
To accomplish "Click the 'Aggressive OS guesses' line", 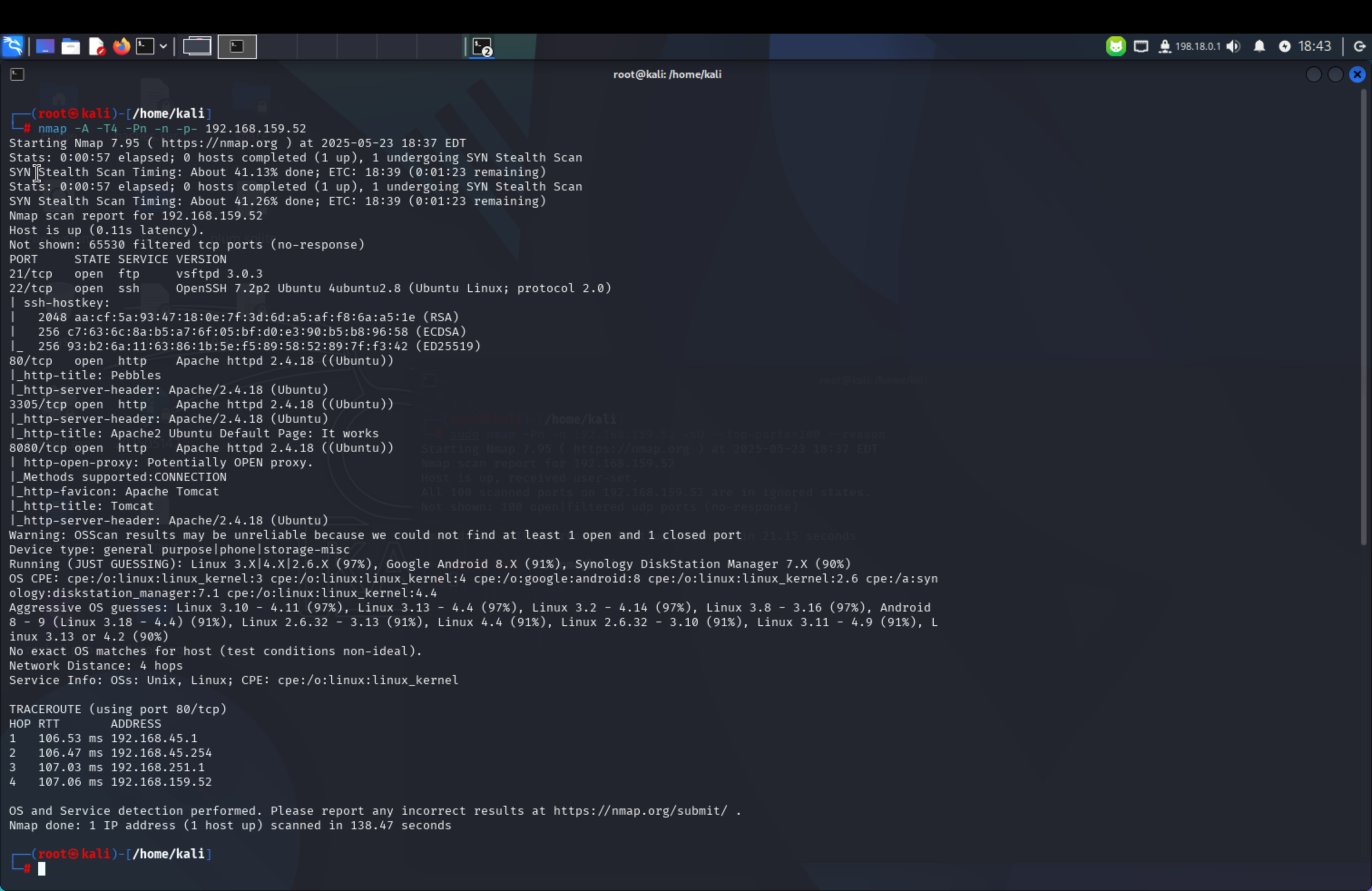I will tap(473, 622).
